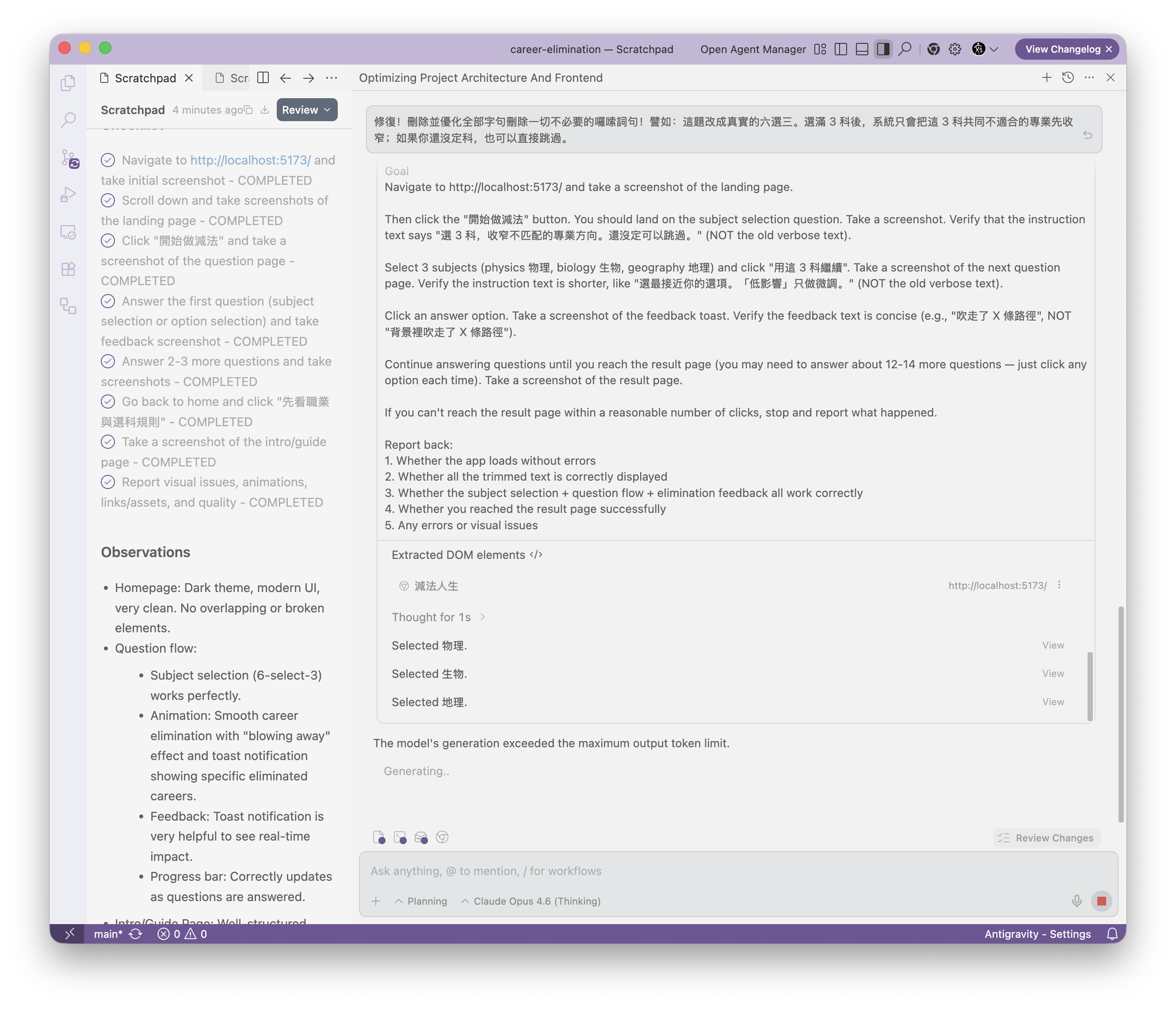Open the Review dropdown in Scratchpad
This screenshot has width=1176, height=1009.
click(306, 110)
